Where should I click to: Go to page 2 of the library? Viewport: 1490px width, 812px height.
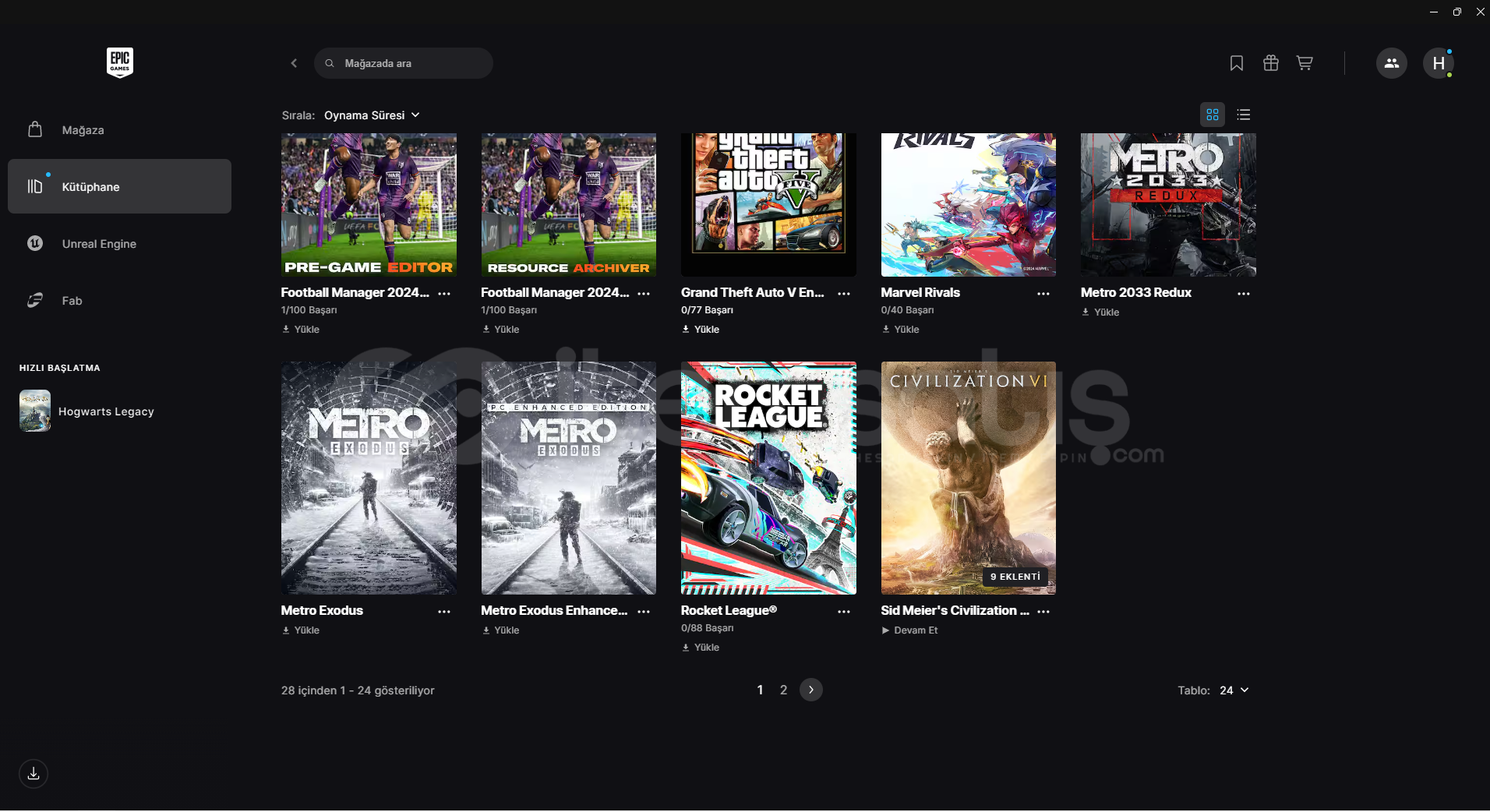pos(783,690)
